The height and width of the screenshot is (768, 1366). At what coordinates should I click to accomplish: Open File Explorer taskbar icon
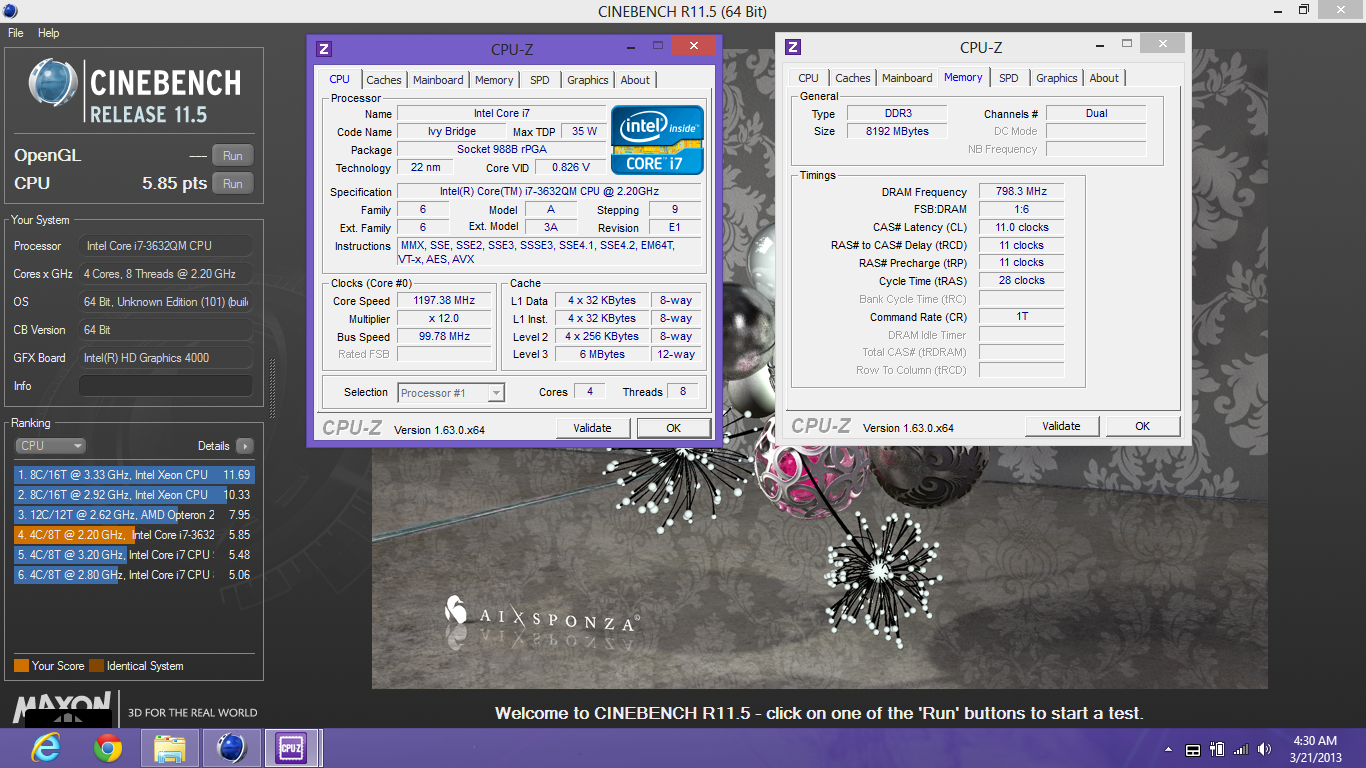pyautogui.click(x=170, y=747)
